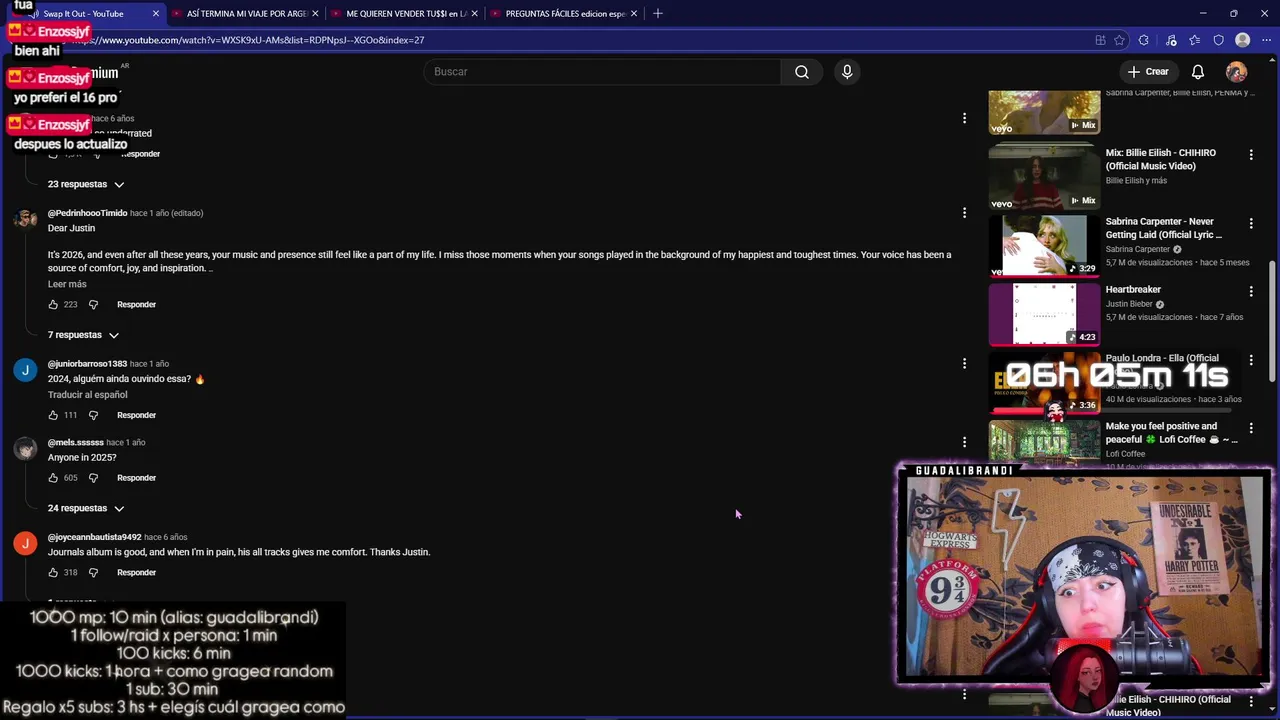This screenshot has height=720, width=1280.
Task: Open new browser tab with plus
Action: (x=657, y=13)
